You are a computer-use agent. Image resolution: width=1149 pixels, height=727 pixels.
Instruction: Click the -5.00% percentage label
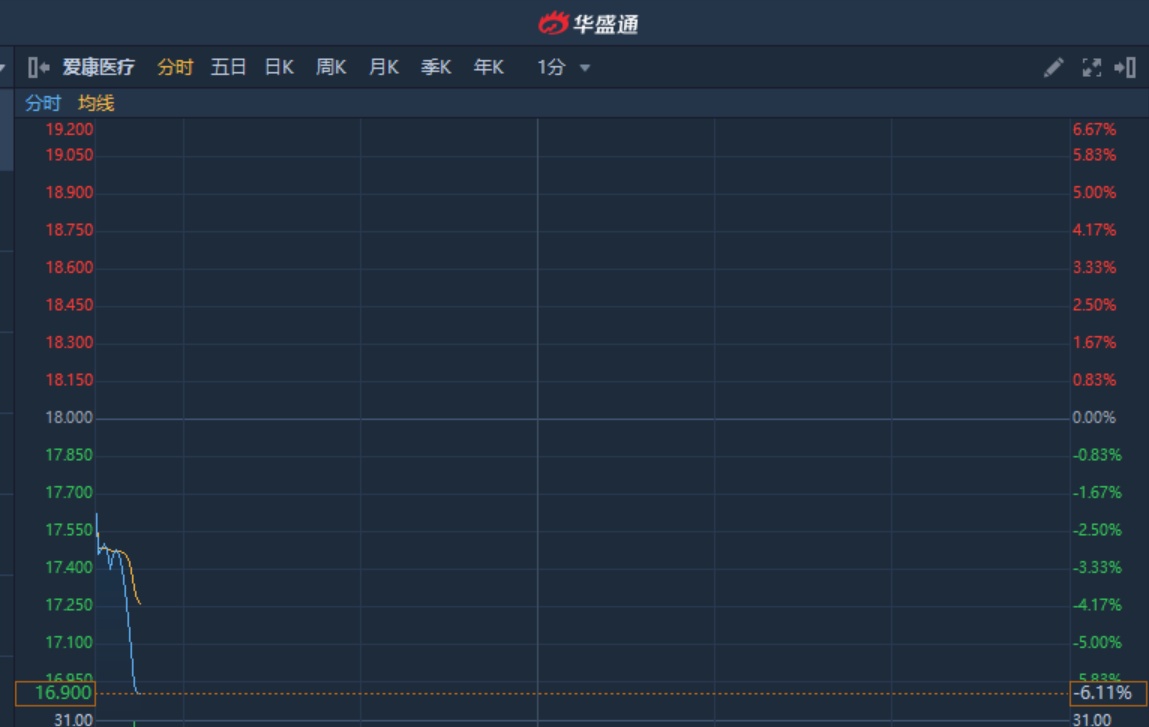pyautogui.click(x=1097, y=643)
